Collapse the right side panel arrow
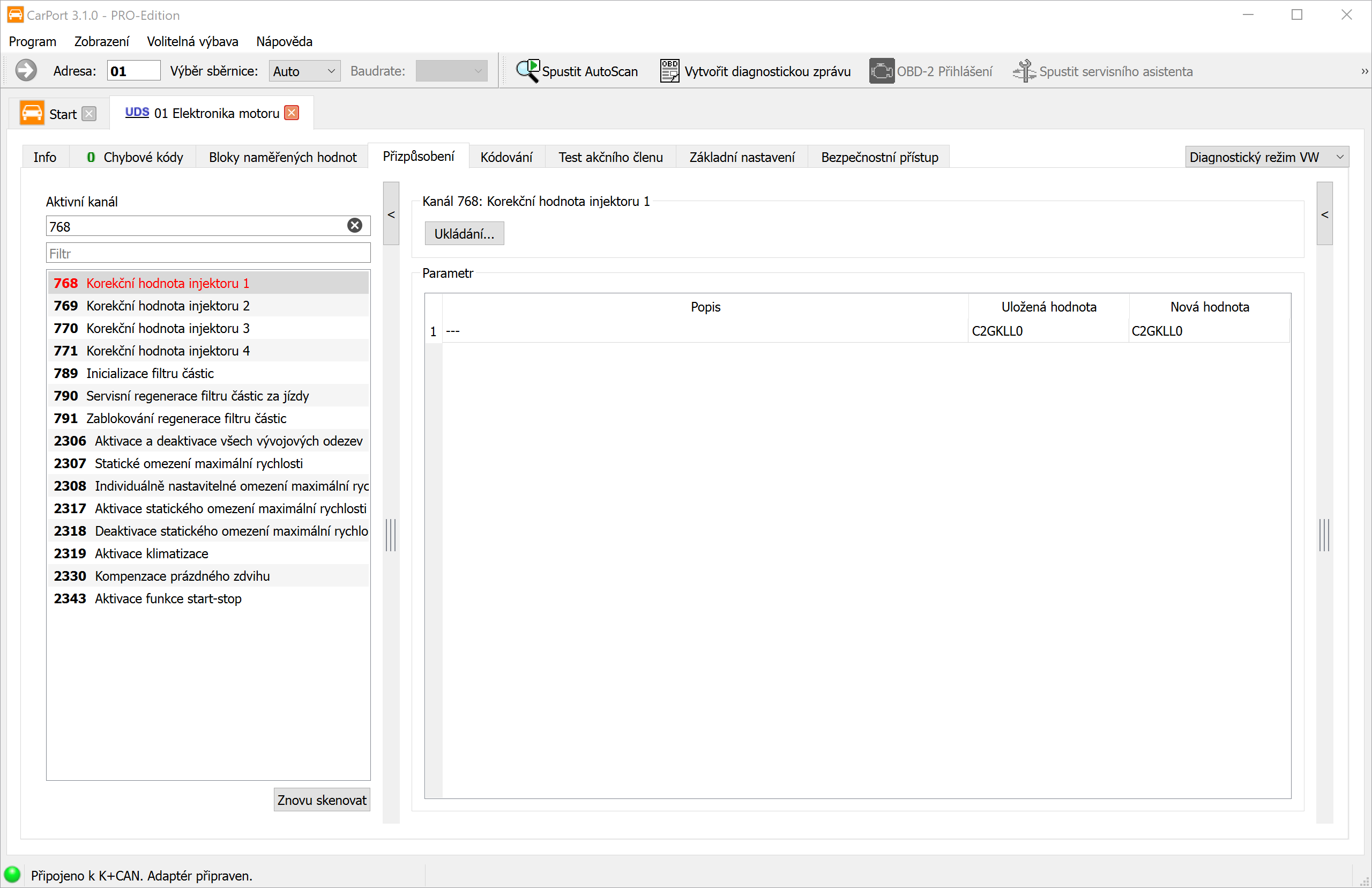The image size is (1372, 888). pos(1325,214)
